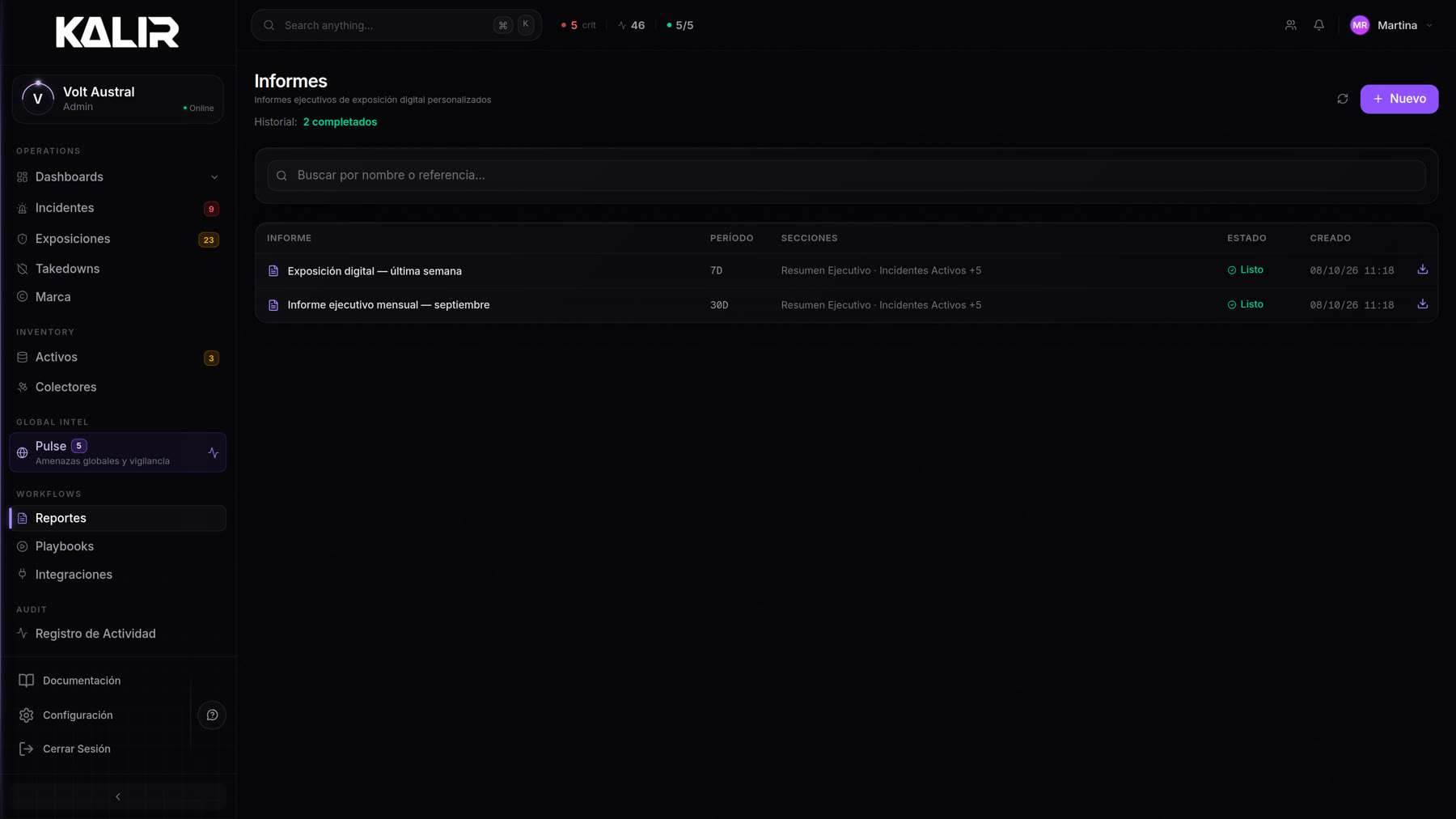Click the Volt Austral organization avatar
Image resolution: width=1456 pixels, height=819 pixels.
[37, 99]
